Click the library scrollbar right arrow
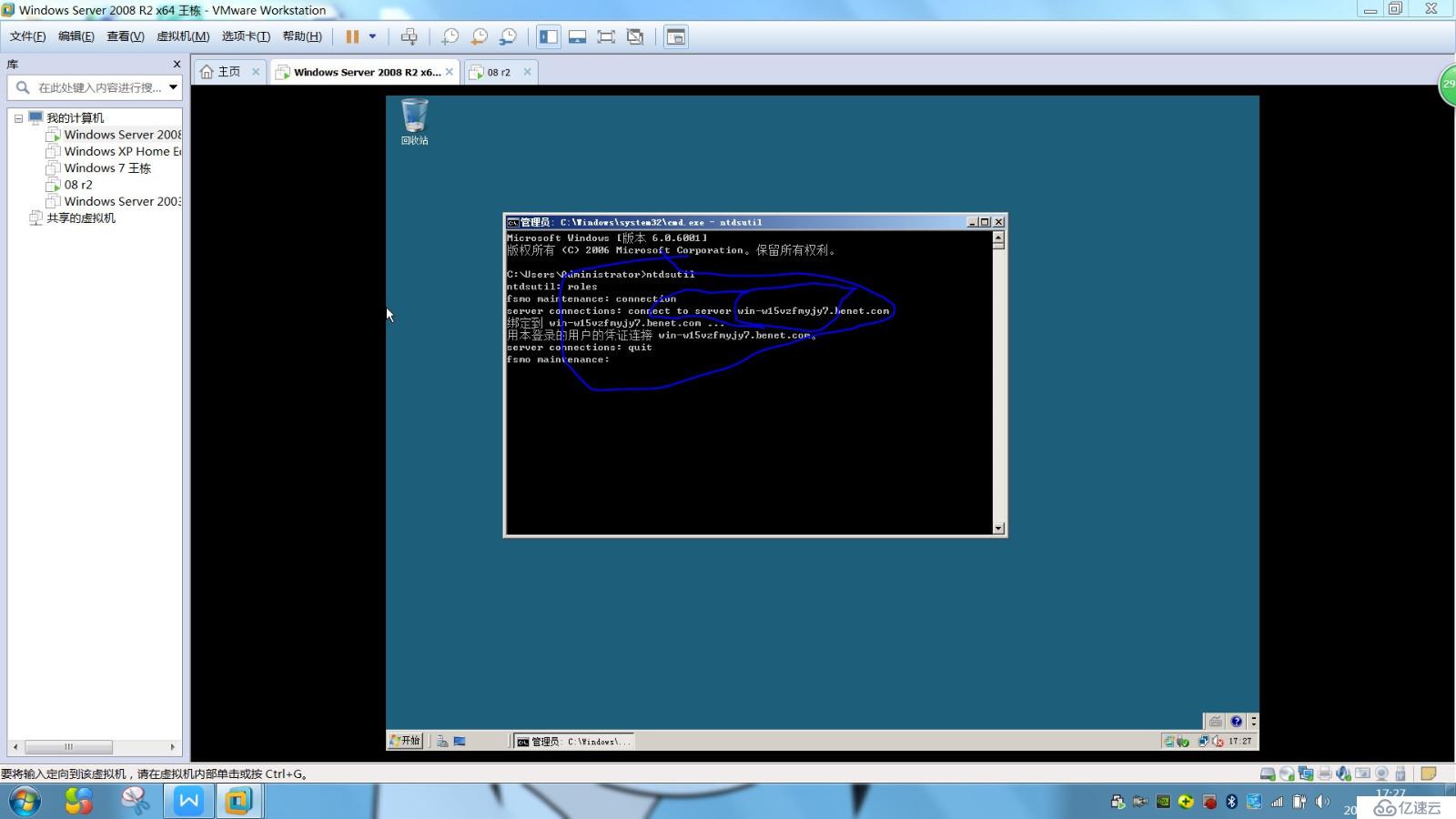The image size is (1456, 819). click(173, 747)
